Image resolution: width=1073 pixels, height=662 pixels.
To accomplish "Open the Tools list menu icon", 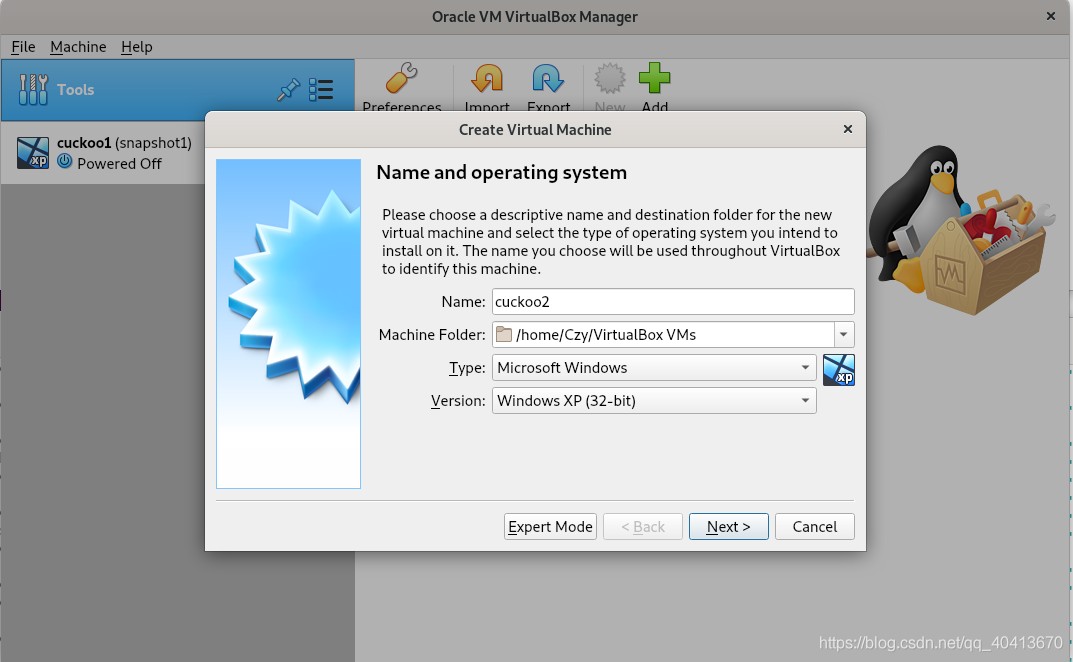I will 321,90.
